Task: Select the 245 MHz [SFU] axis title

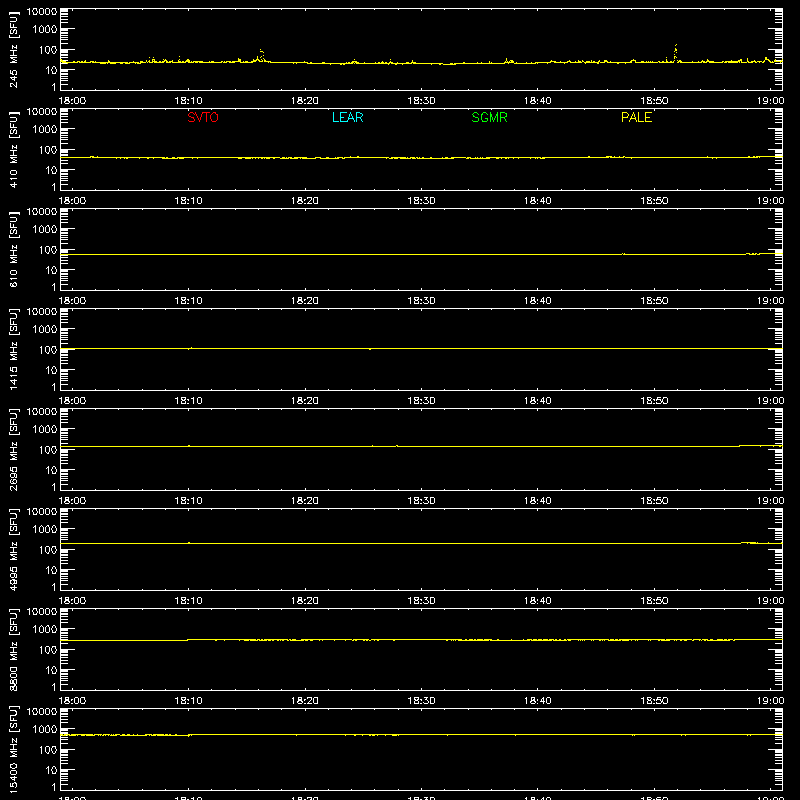Action: [x=13, y=49]
